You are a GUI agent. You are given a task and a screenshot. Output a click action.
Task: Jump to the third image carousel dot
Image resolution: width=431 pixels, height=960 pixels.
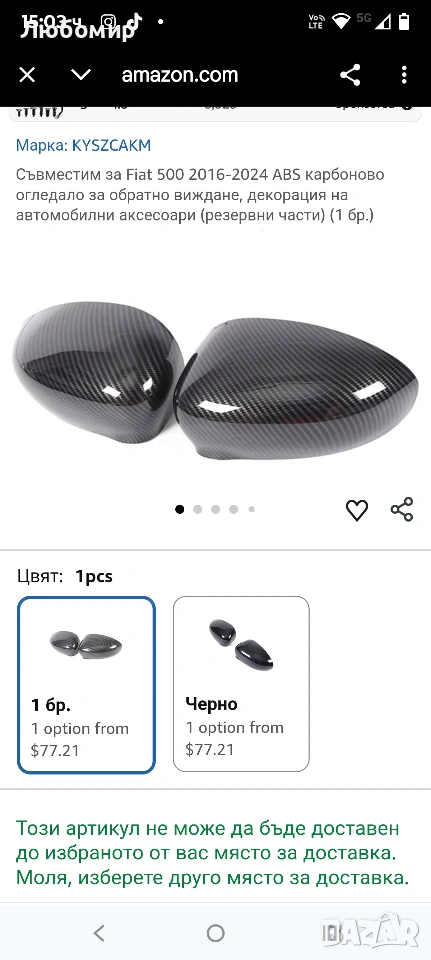216,509
